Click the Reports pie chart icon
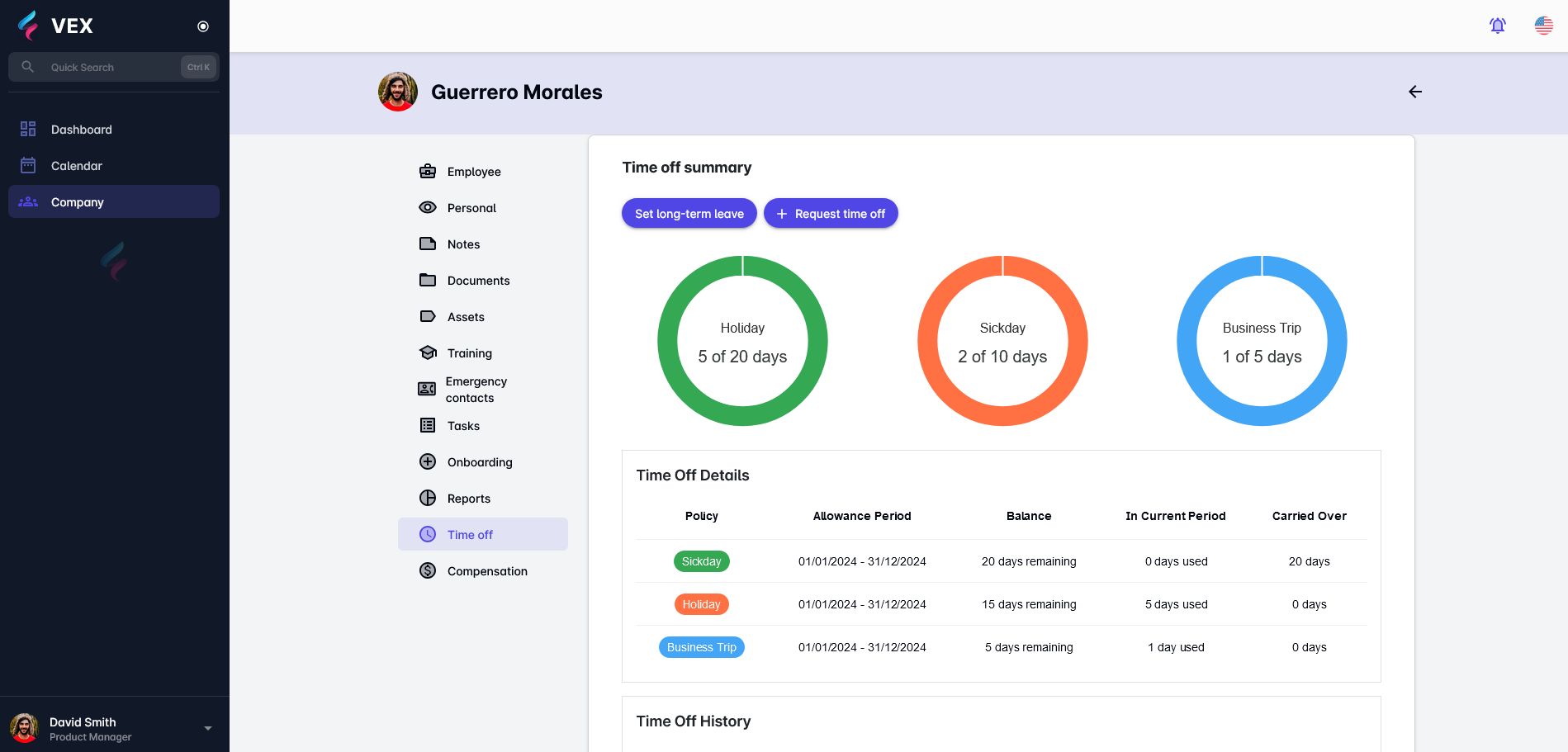The width and height of the screenshot is (1568, 752). tap(428, 499)
